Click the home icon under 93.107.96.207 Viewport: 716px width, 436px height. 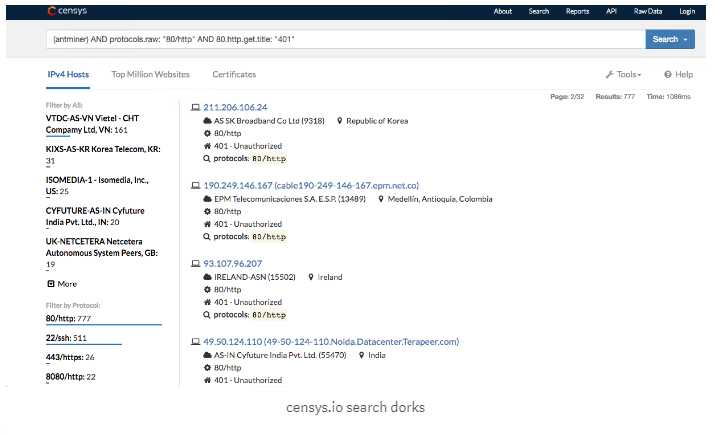[207, 302]
